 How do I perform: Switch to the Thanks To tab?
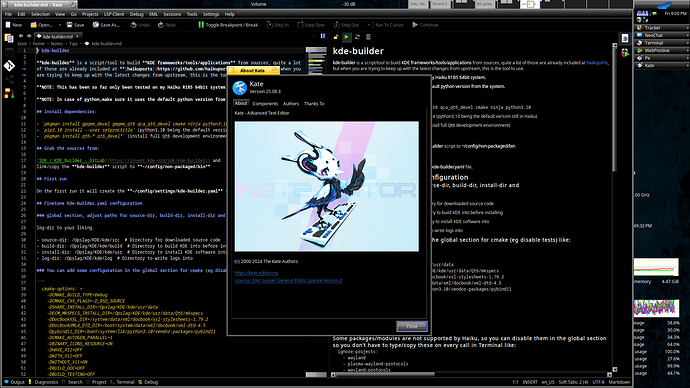[x=314, y=104]
